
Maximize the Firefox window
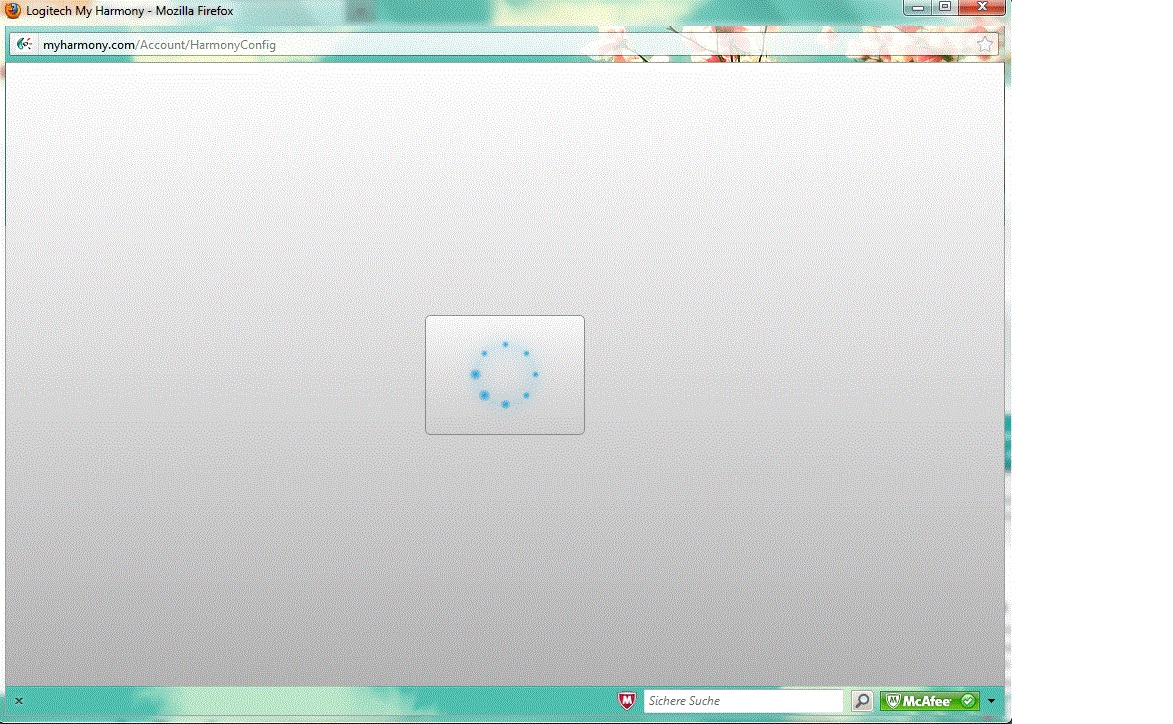[x=945, y=7]
